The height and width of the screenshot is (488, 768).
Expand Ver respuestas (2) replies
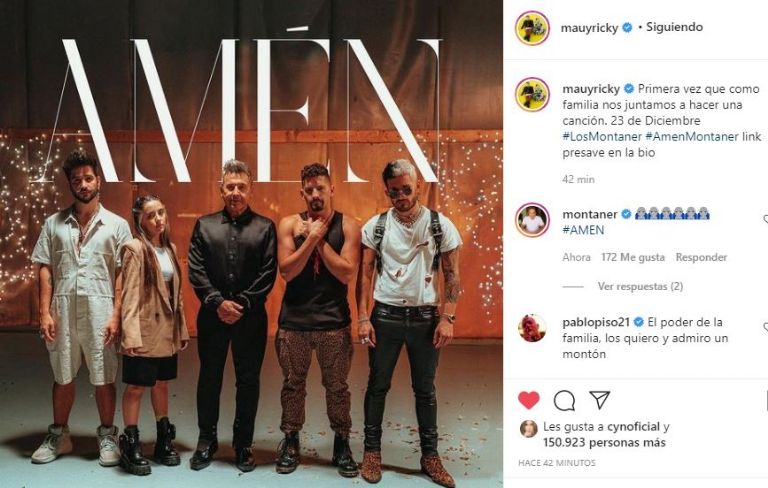click(x=640, y=286)
